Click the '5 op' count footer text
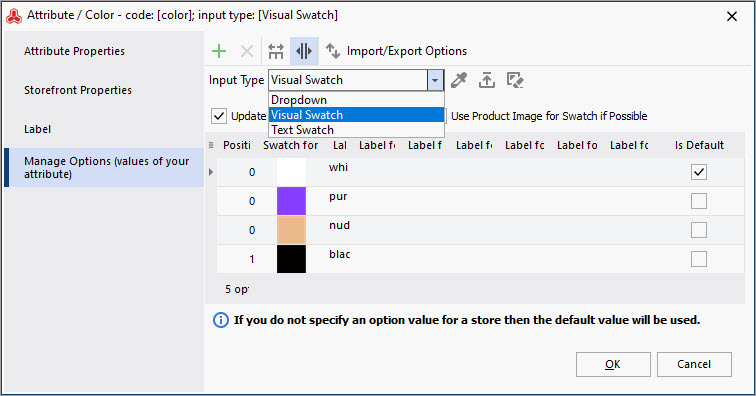The image size is (756, 396). (x=237, y=289)
